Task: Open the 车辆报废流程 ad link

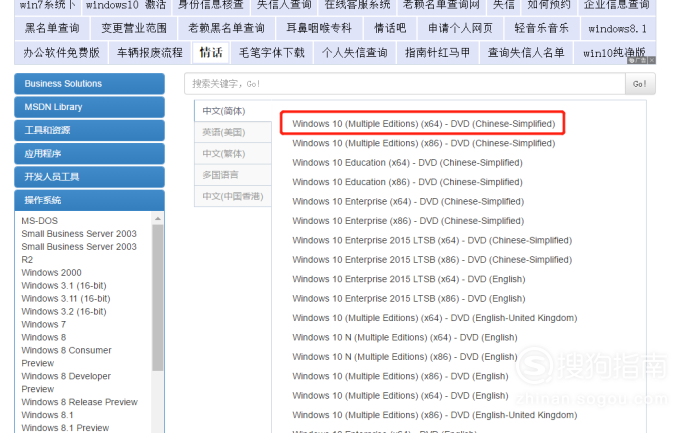Action: click(x=150, y=53)
